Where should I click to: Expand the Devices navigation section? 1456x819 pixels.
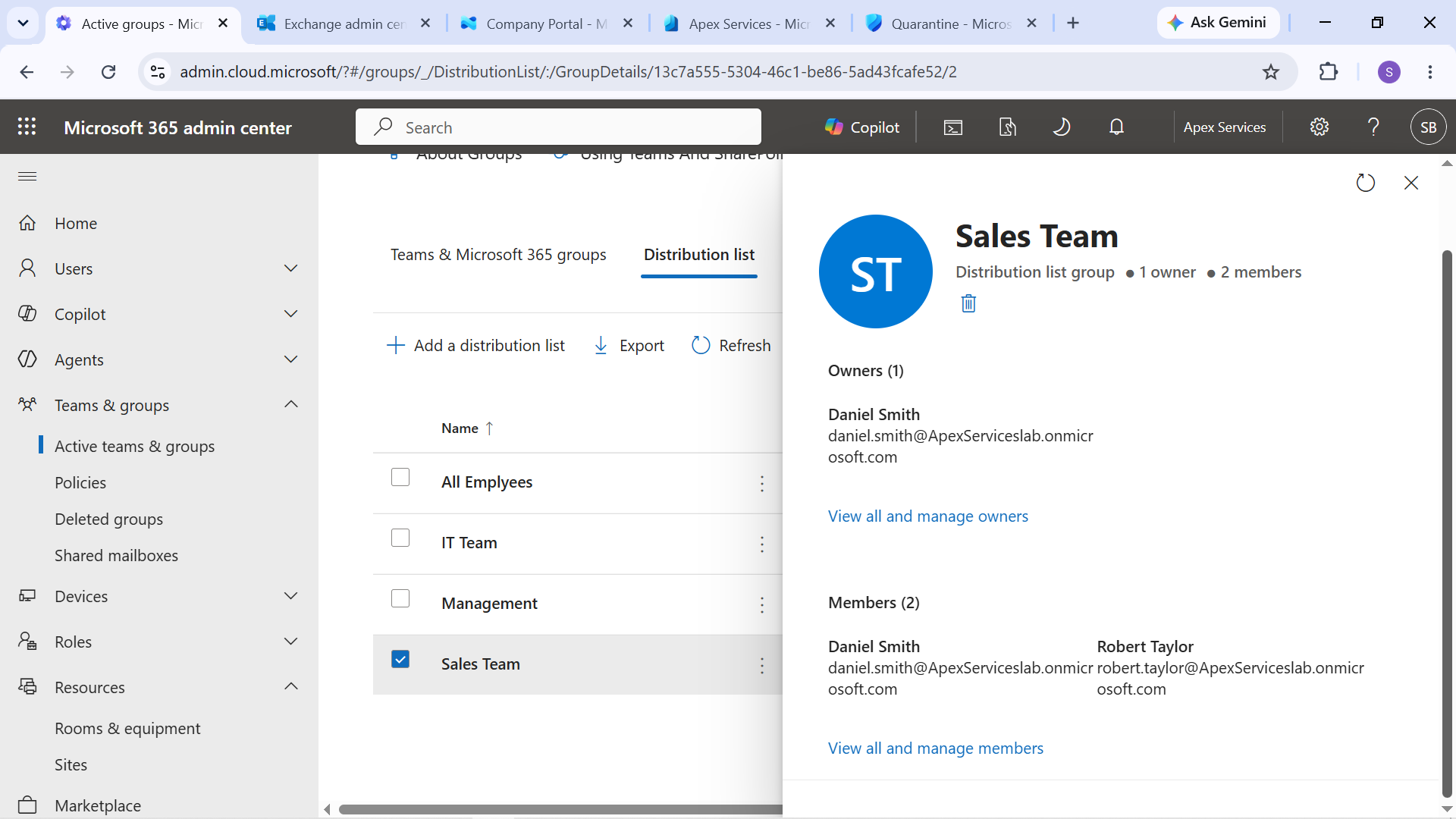(x=291, y=596)
